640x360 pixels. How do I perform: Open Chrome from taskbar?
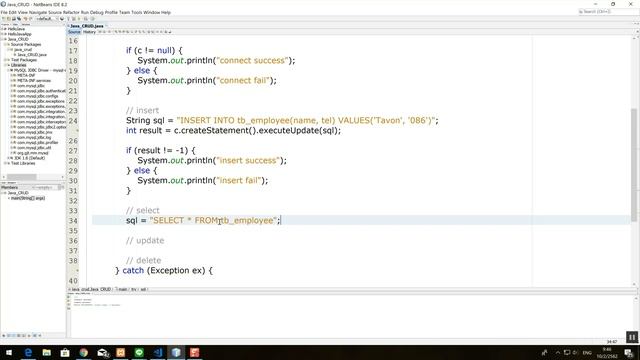point(84,353)
